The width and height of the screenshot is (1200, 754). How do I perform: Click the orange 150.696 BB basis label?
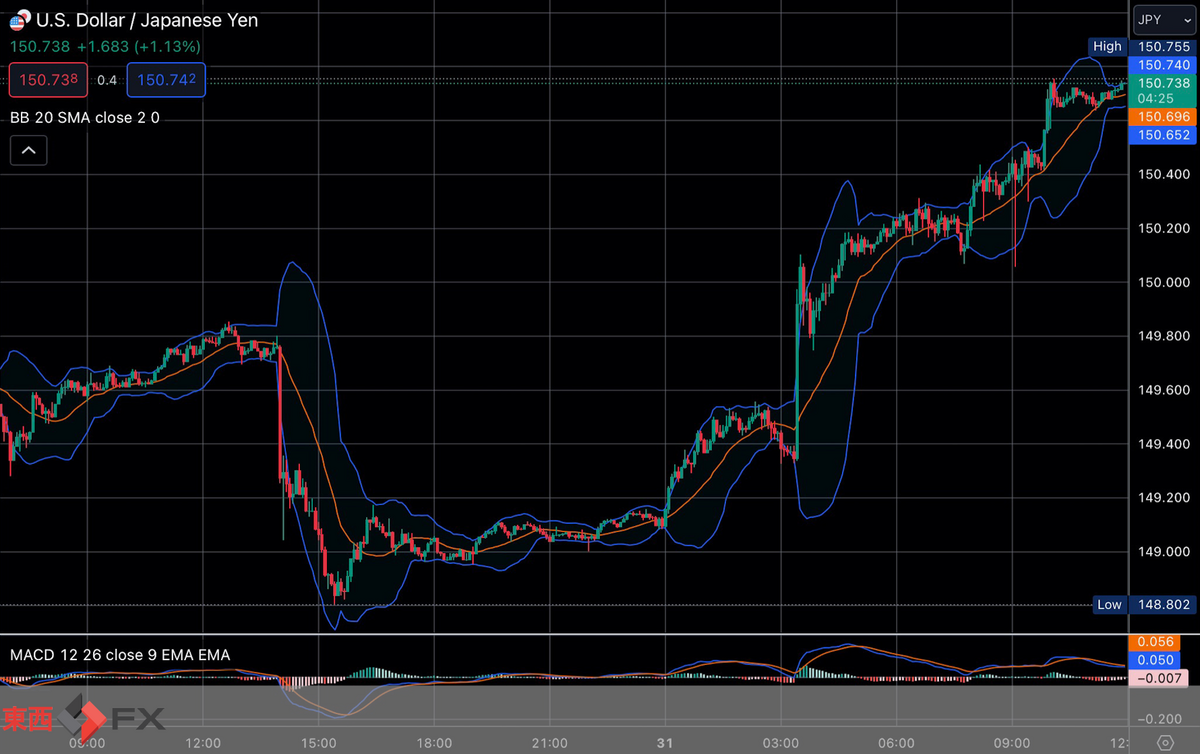tap(1161, 117)
